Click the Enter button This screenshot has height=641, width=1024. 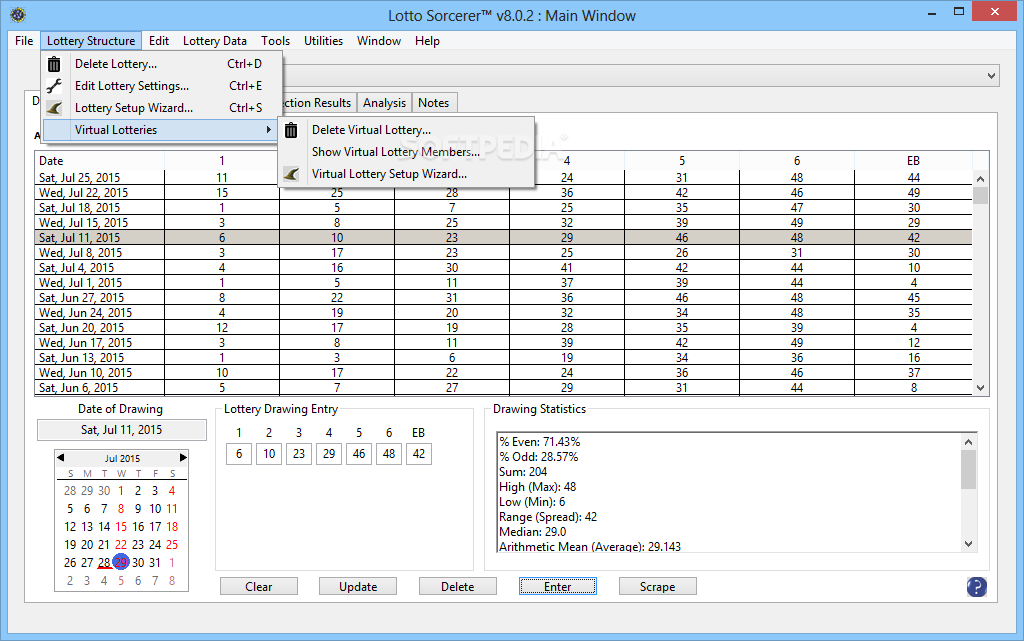558,587
